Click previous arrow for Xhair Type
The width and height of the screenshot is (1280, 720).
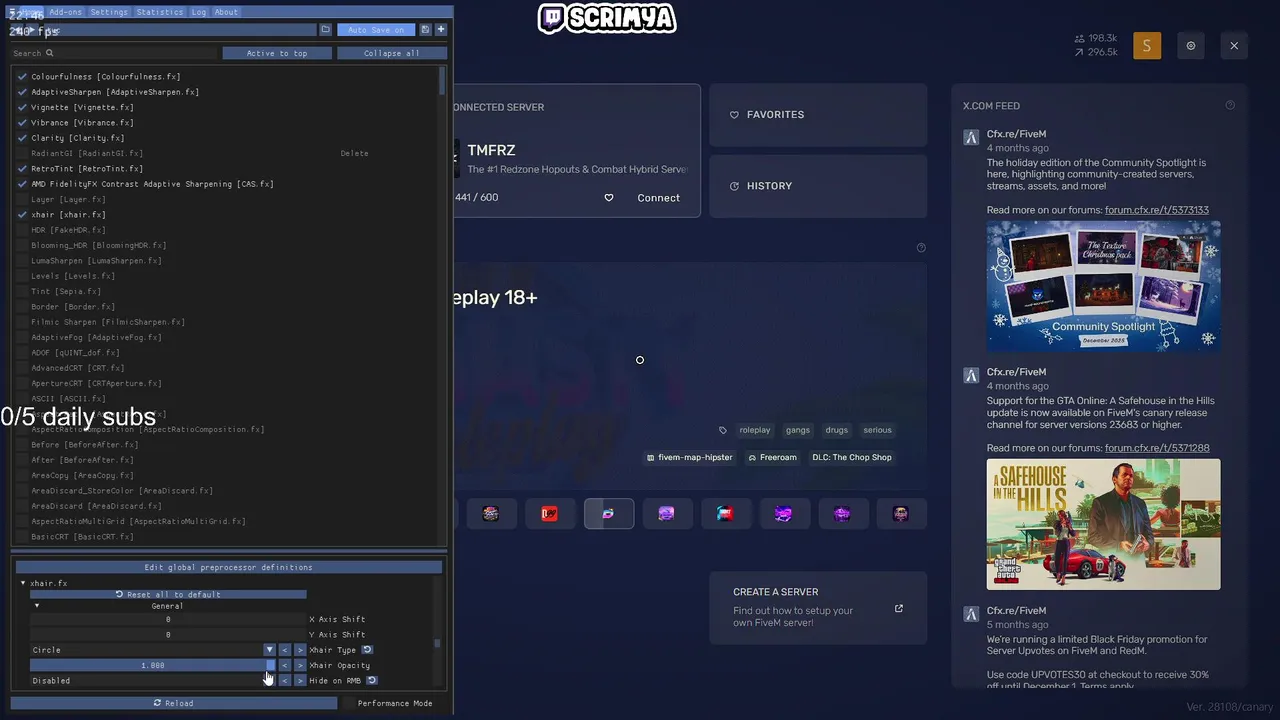[x=284, y=650]
